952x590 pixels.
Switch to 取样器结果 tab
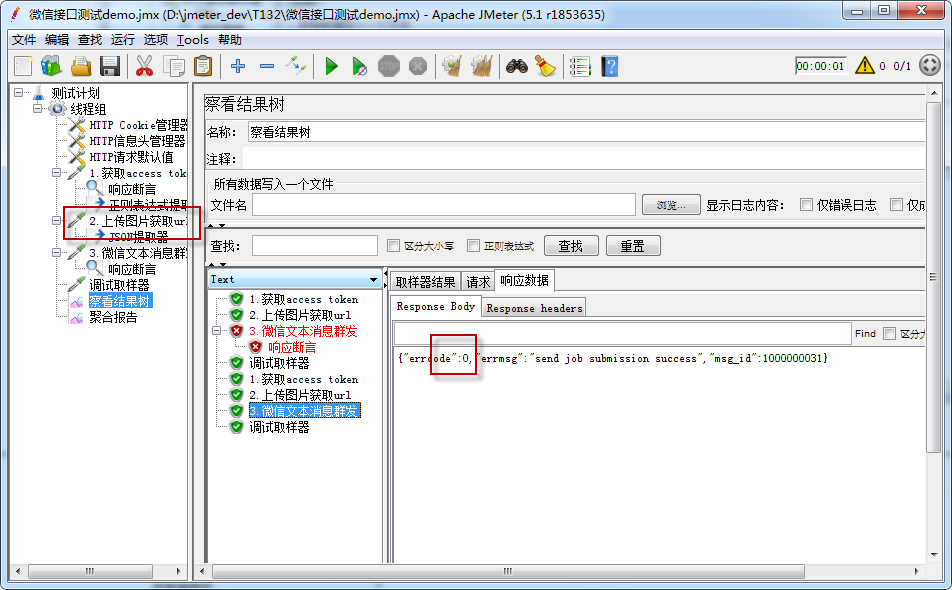pyautogui.click(x=426, y=282)
